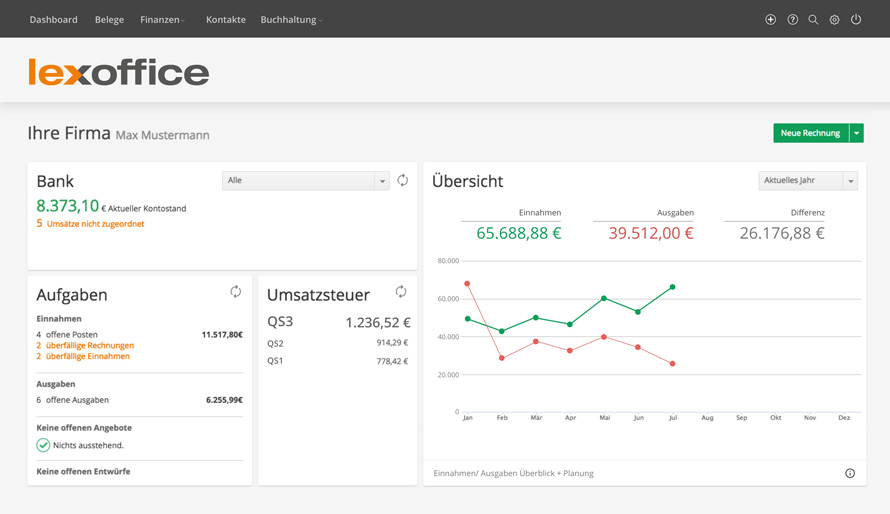Click the Einnahmen total 65.688,88 €
The image size is (890, 514).
tap(518, 233)
